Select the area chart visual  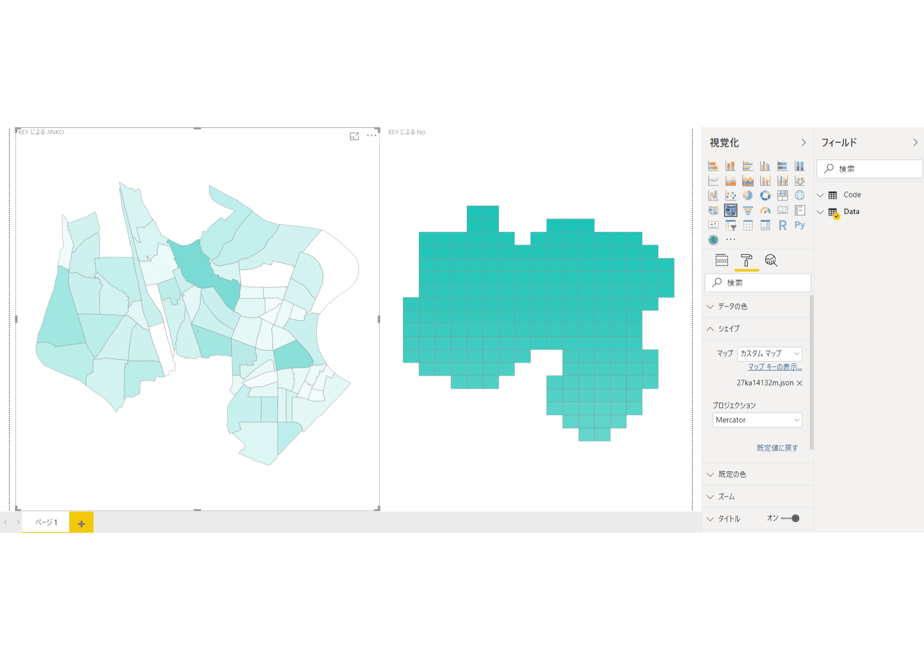pyautogui.click(x=730, y=180)
